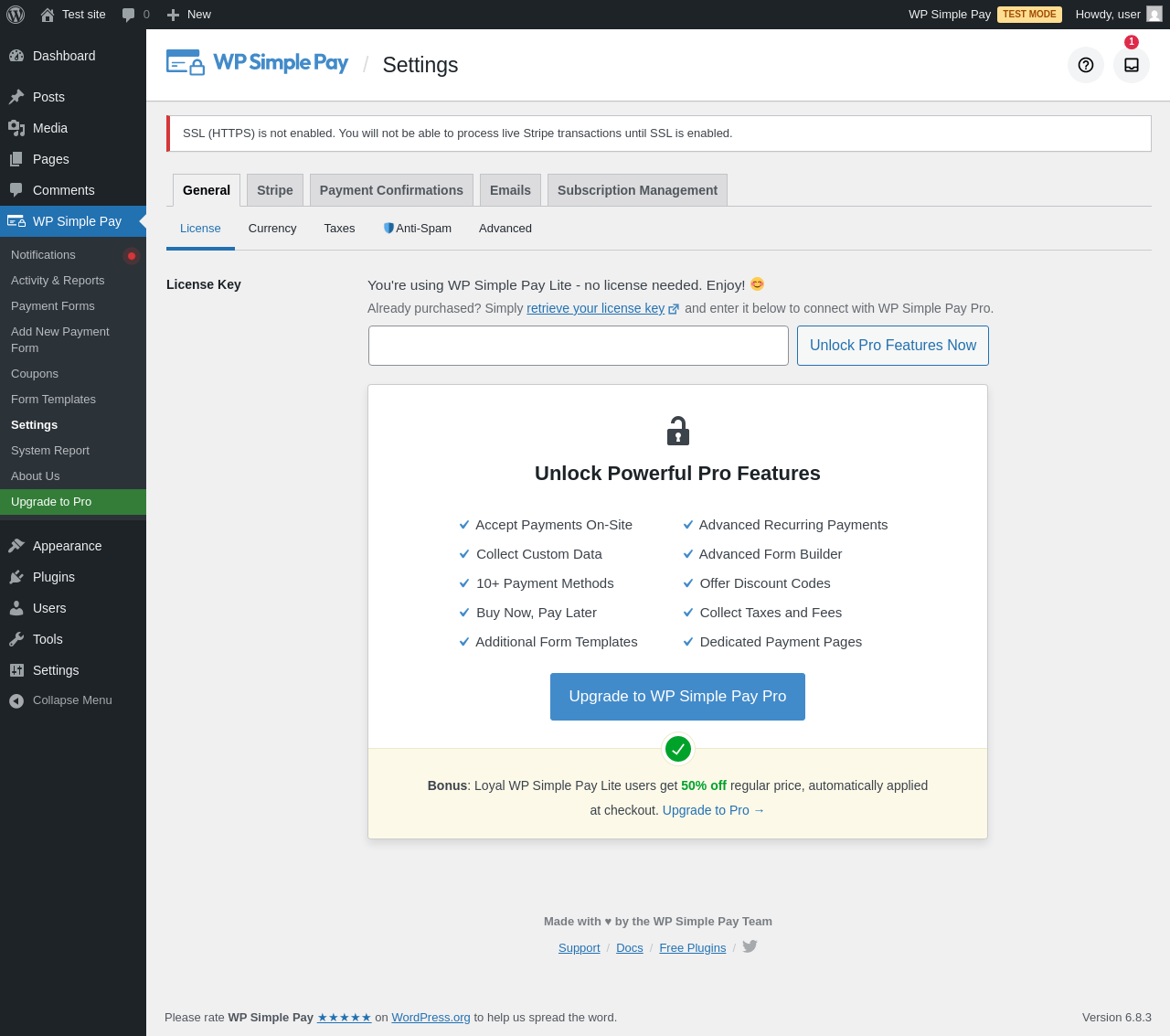The image size is (1170, 1036).
Task: Click the TEST MODE badge
Action: point(1029,15)
